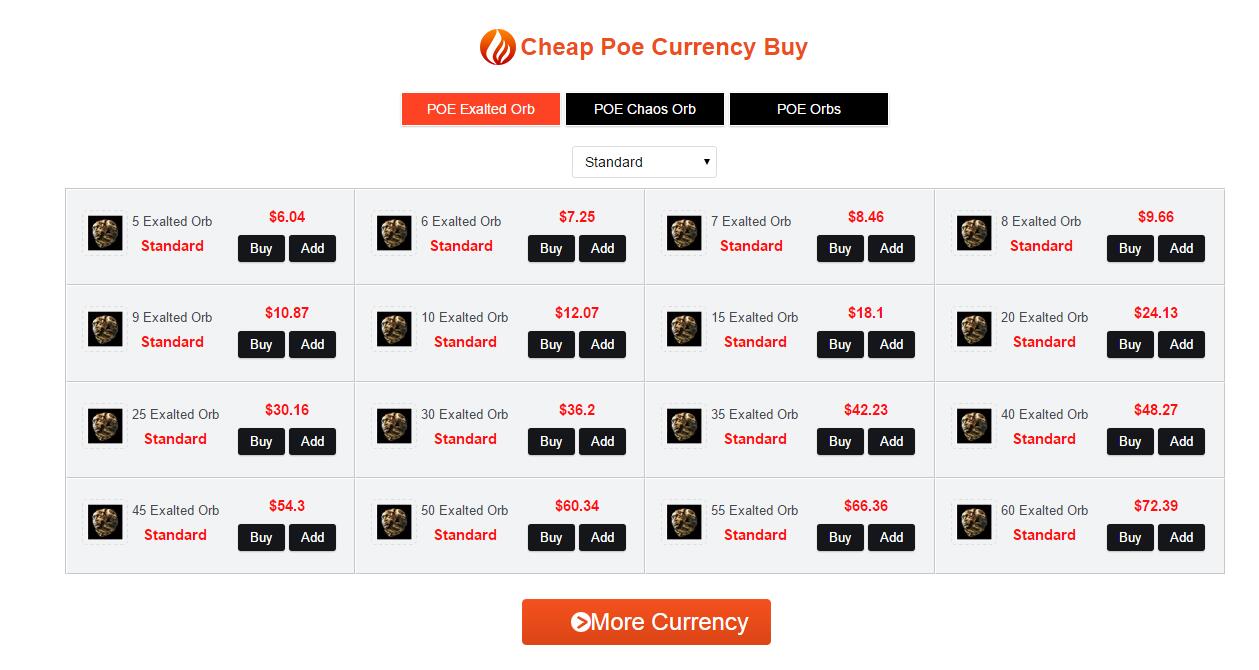The image size is (1259, 670).
Task: Add 55 Exalted Orb to cart
Action: click(891, 537)
